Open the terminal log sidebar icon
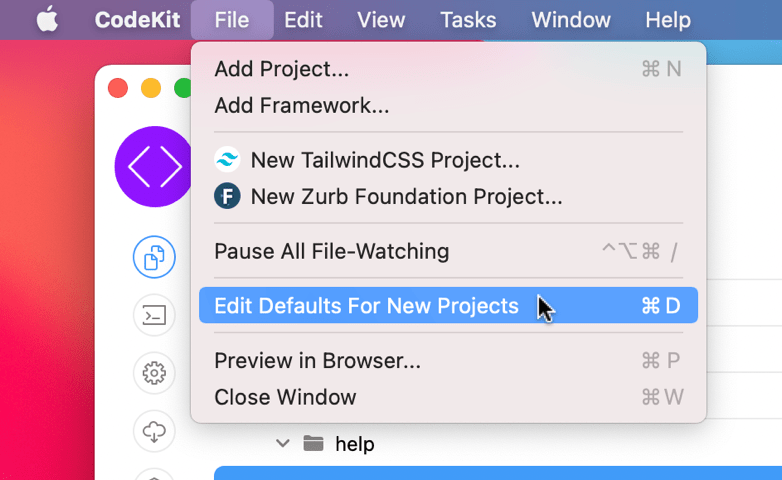The height and width of the screenshot is (480, 782). 154,315
